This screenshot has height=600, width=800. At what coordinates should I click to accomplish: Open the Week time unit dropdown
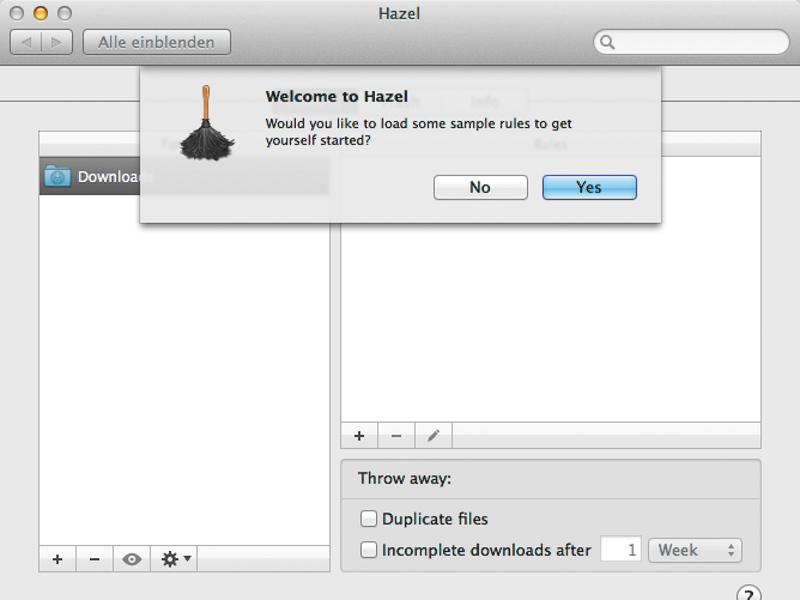click(x=695, y=550)
